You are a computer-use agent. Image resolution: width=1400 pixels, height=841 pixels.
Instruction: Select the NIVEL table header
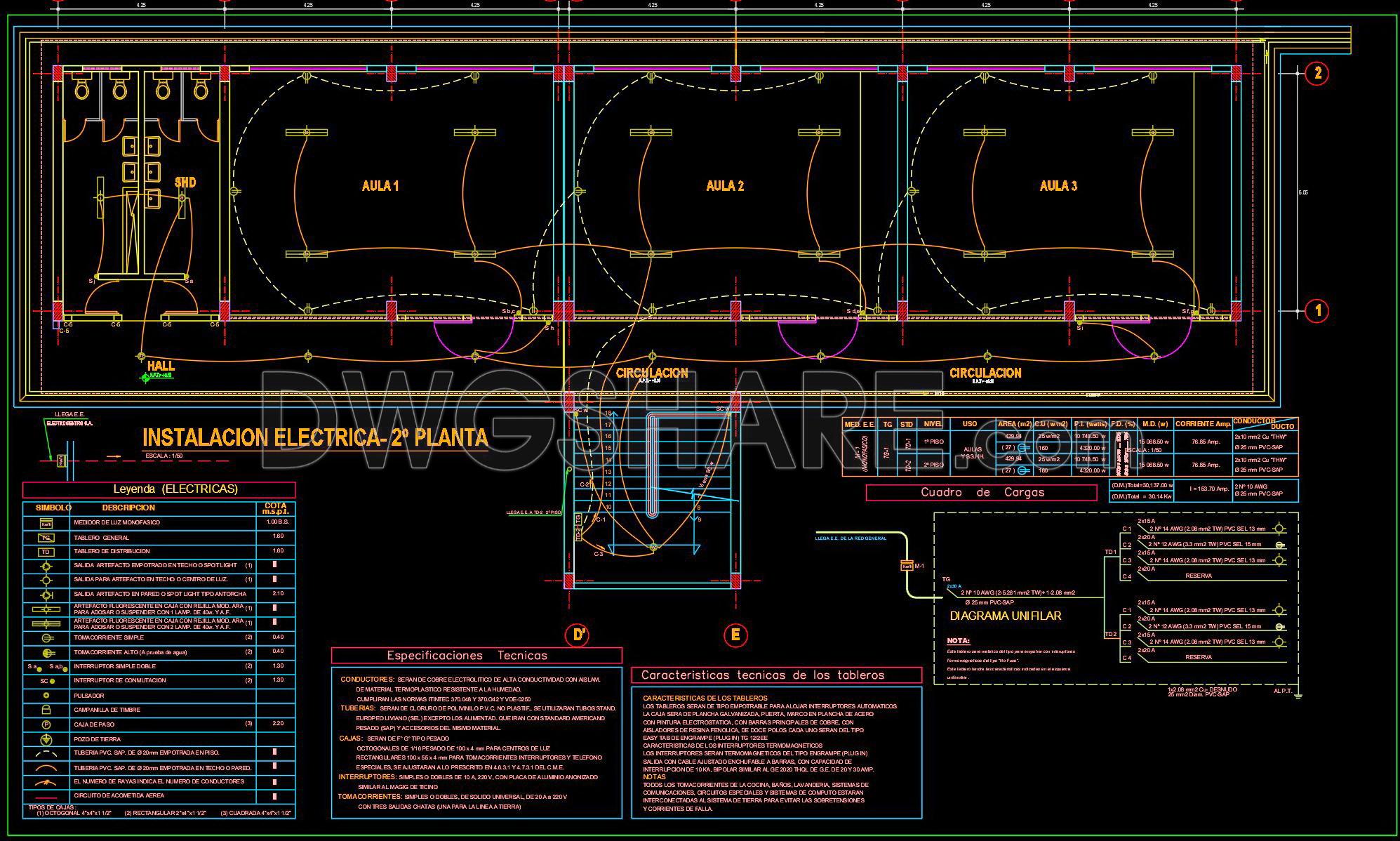click(933, 424)
